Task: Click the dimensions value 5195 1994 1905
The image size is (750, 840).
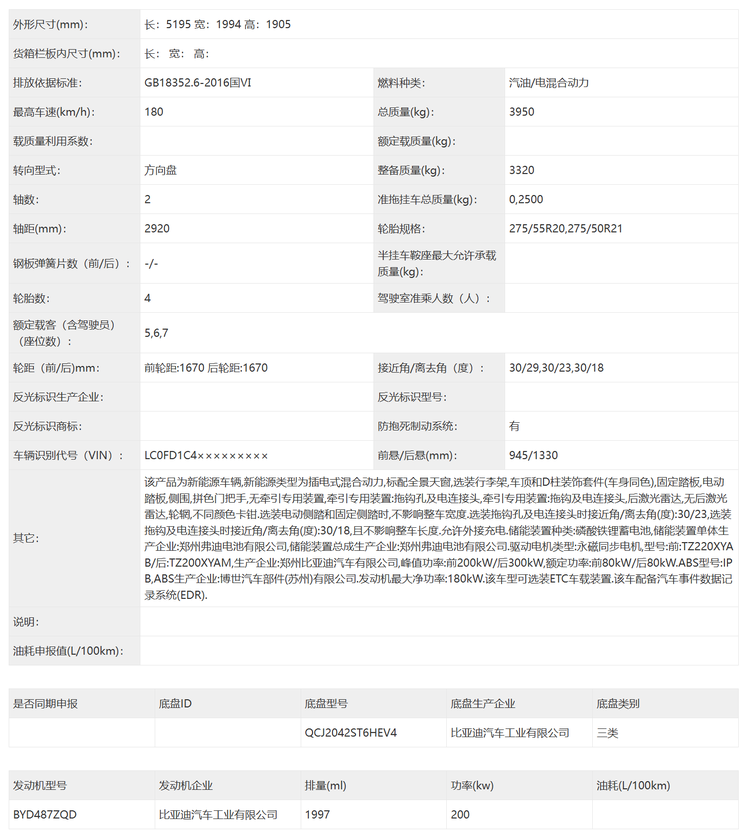Action: [x=217, y=24]
